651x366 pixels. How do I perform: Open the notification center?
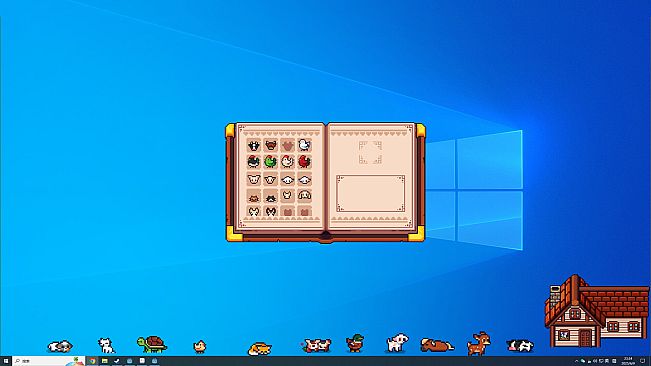[643, 361]
